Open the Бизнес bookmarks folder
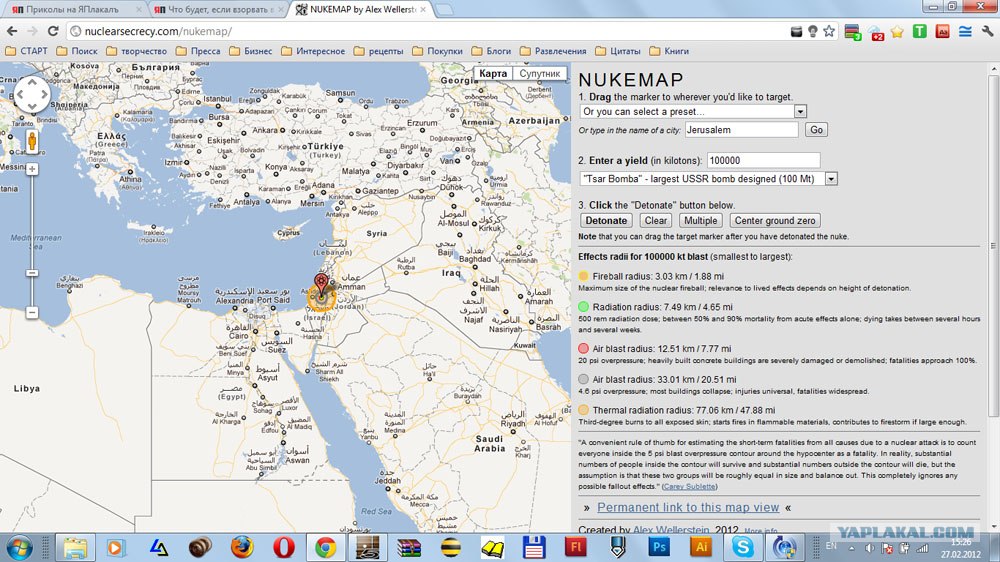This screenshot has width=1000, height=562. [x=251, y=51]
